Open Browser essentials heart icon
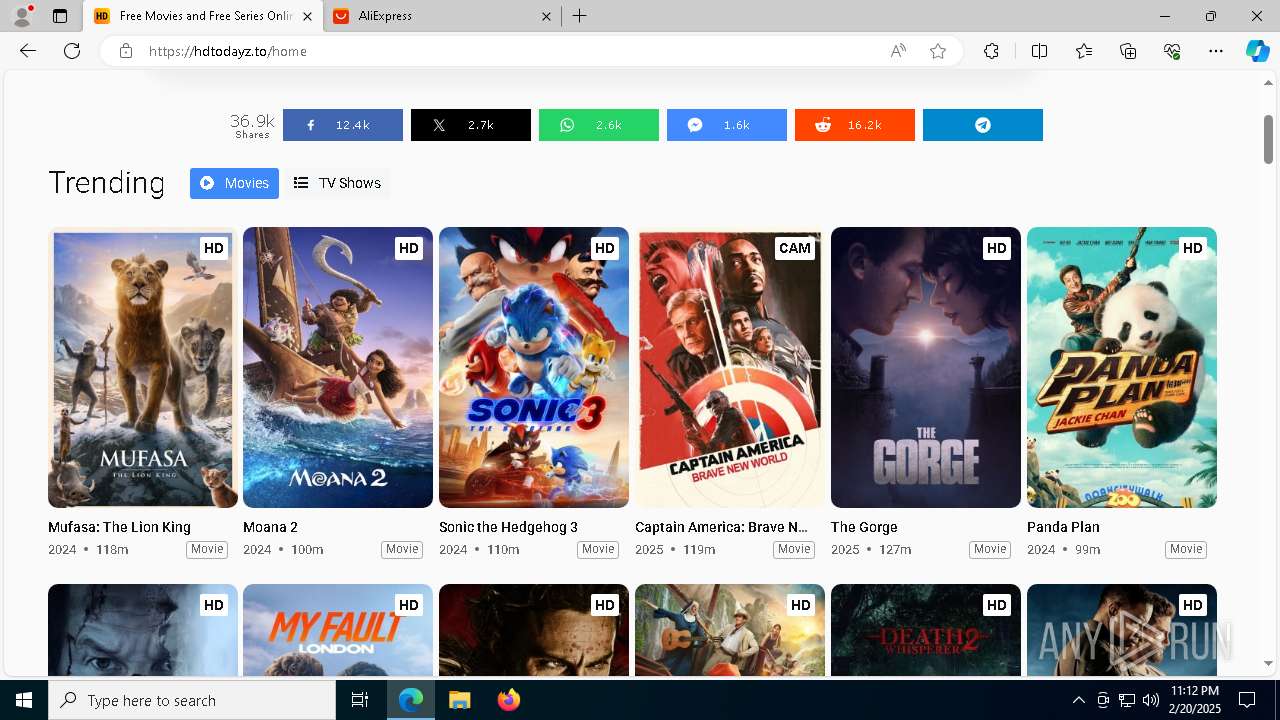 click(1172, 51)
